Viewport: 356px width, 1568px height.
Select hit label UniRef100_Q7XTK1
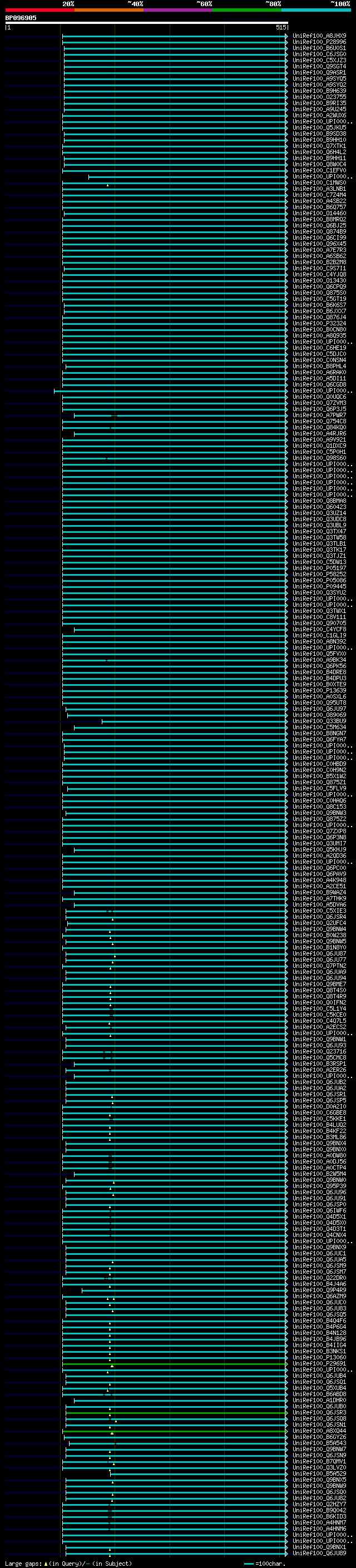[319, 146]
